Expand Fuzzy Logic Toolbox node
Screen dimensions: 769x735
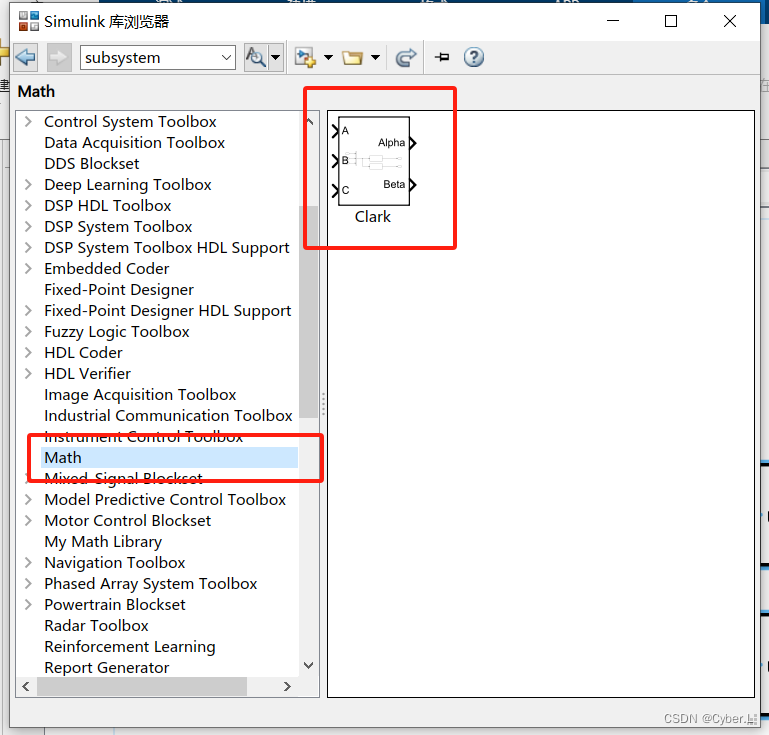coord(28,332)
